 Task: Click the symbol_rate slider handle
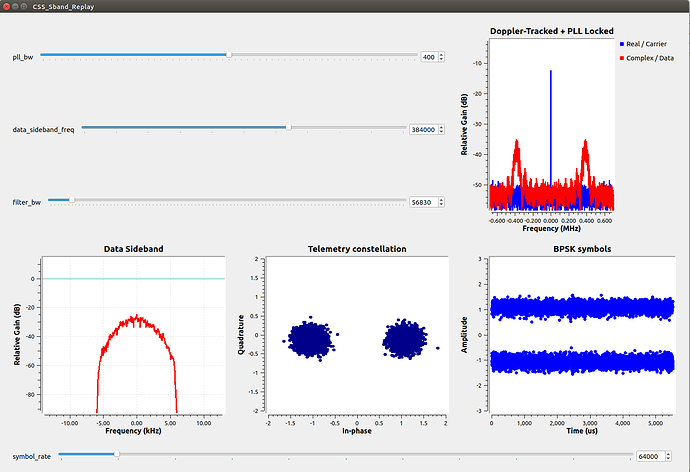[x=117, y=455]
